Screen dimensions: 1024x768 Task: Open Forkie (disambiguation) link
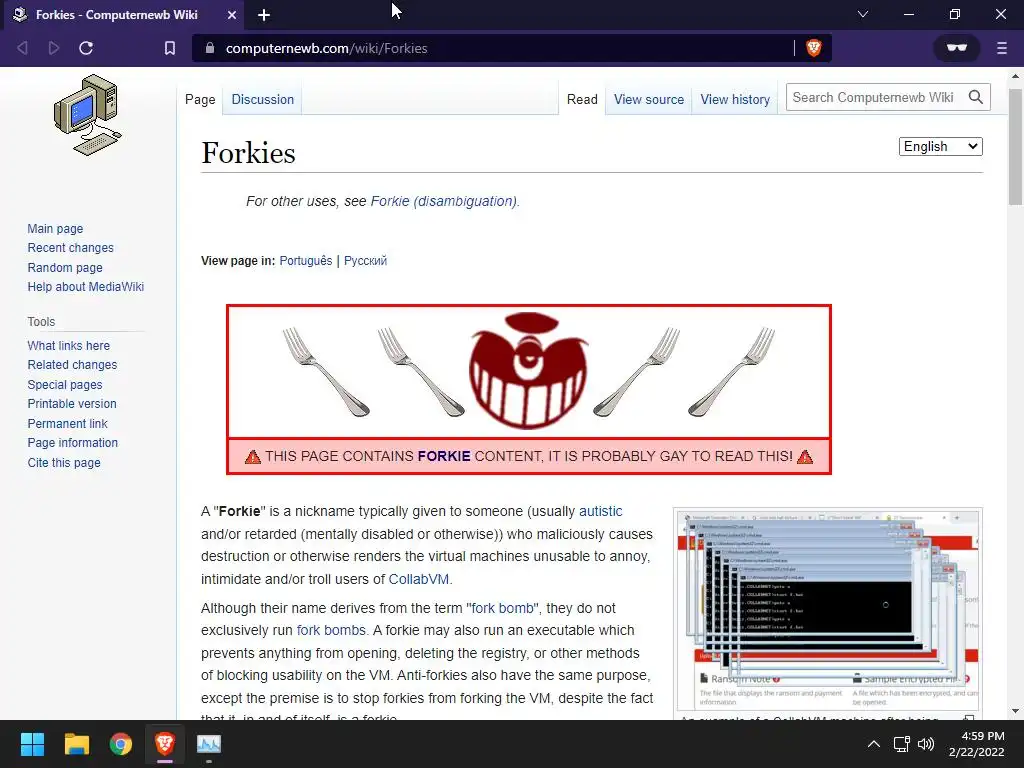443,201
